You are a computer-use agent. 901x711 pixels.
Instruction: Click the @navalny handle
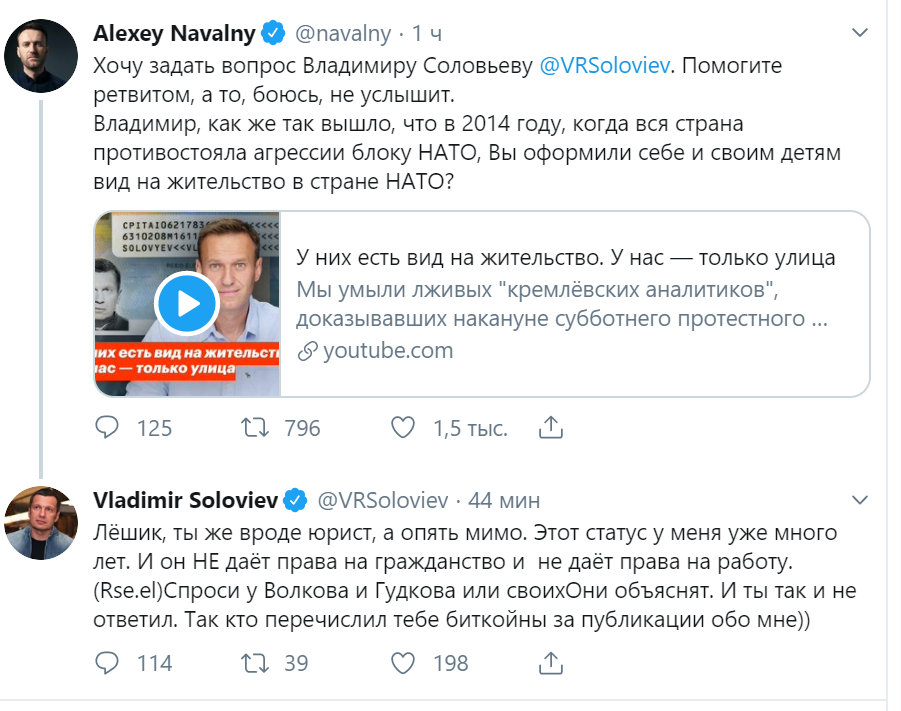tap(341, 33)
